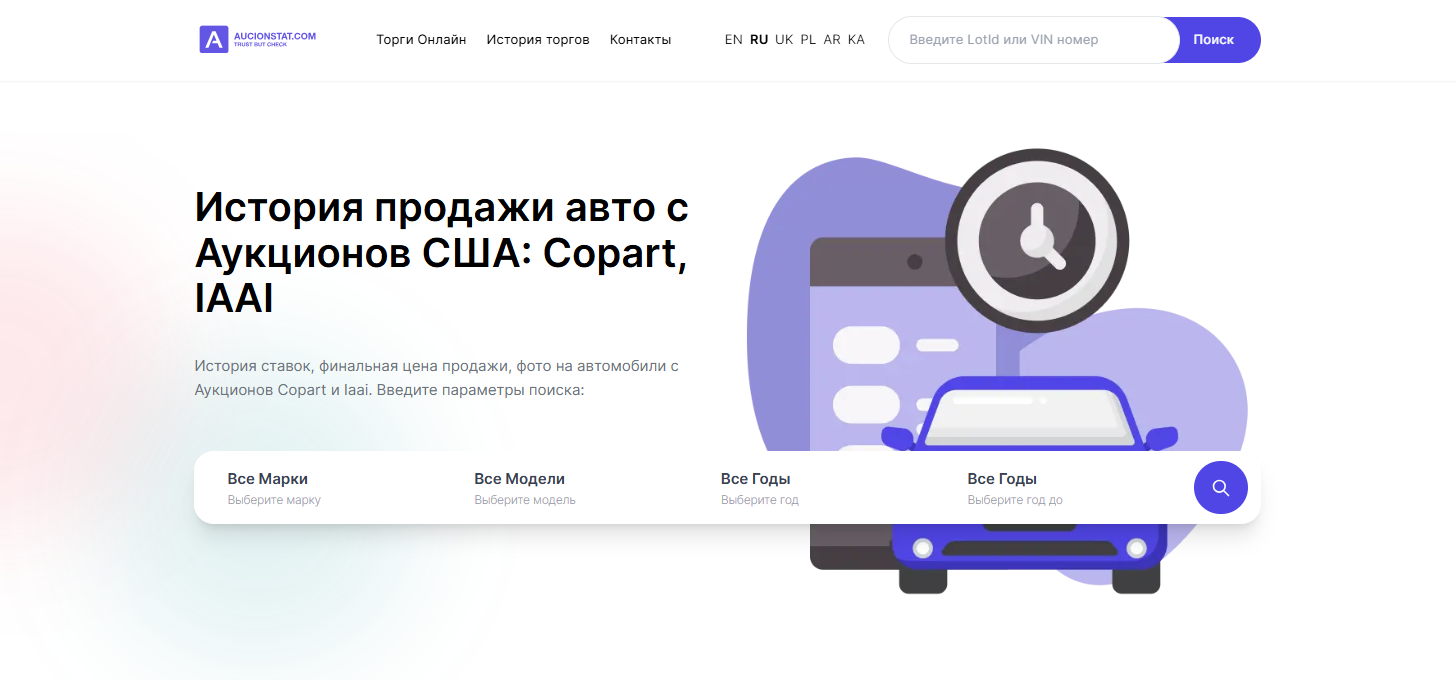Click the clock and car illustration

[x=997, y=372]
